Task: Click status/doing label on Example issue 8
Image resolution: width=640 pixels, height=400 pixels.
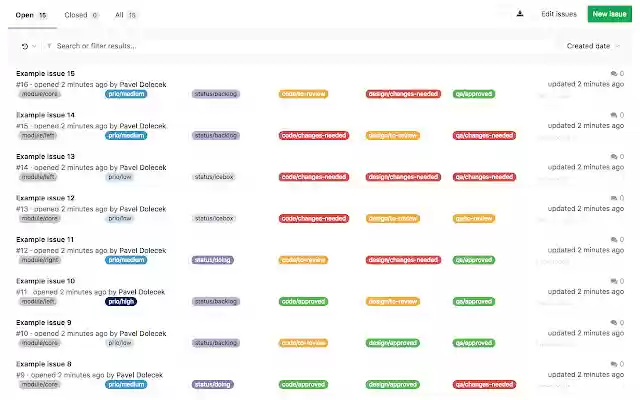Action: tap(213, 384)
